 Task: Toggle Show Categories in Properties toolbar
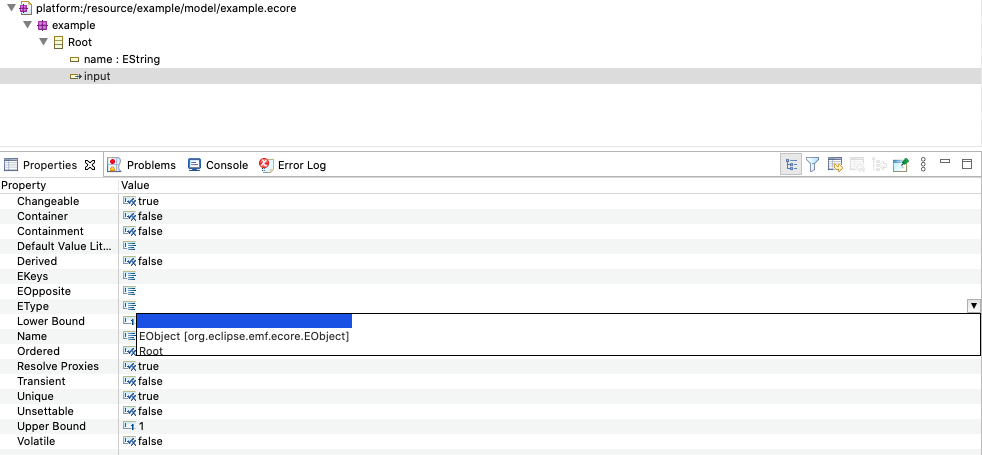(x=791, y=165)
